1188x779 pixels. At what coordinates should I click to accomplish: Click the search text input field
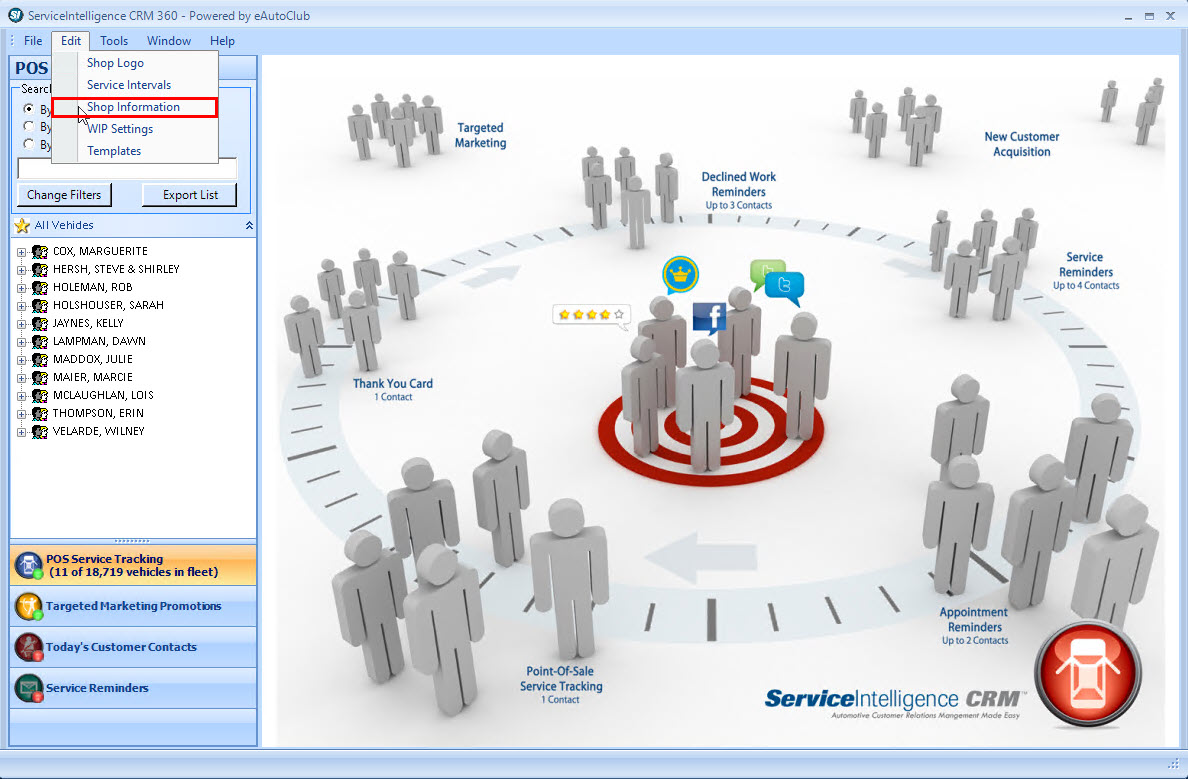click(x=127, y=168)
